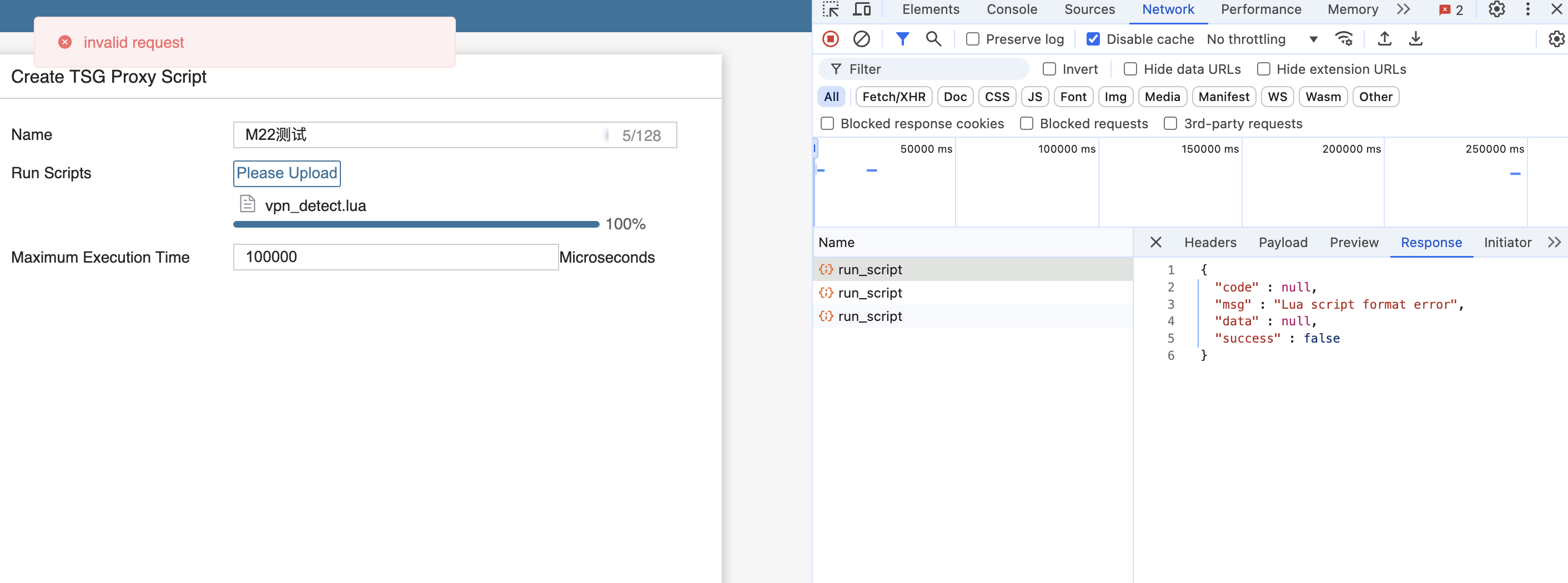Activate the inspect element picker
1568x583 pixels.
point(830,10)
